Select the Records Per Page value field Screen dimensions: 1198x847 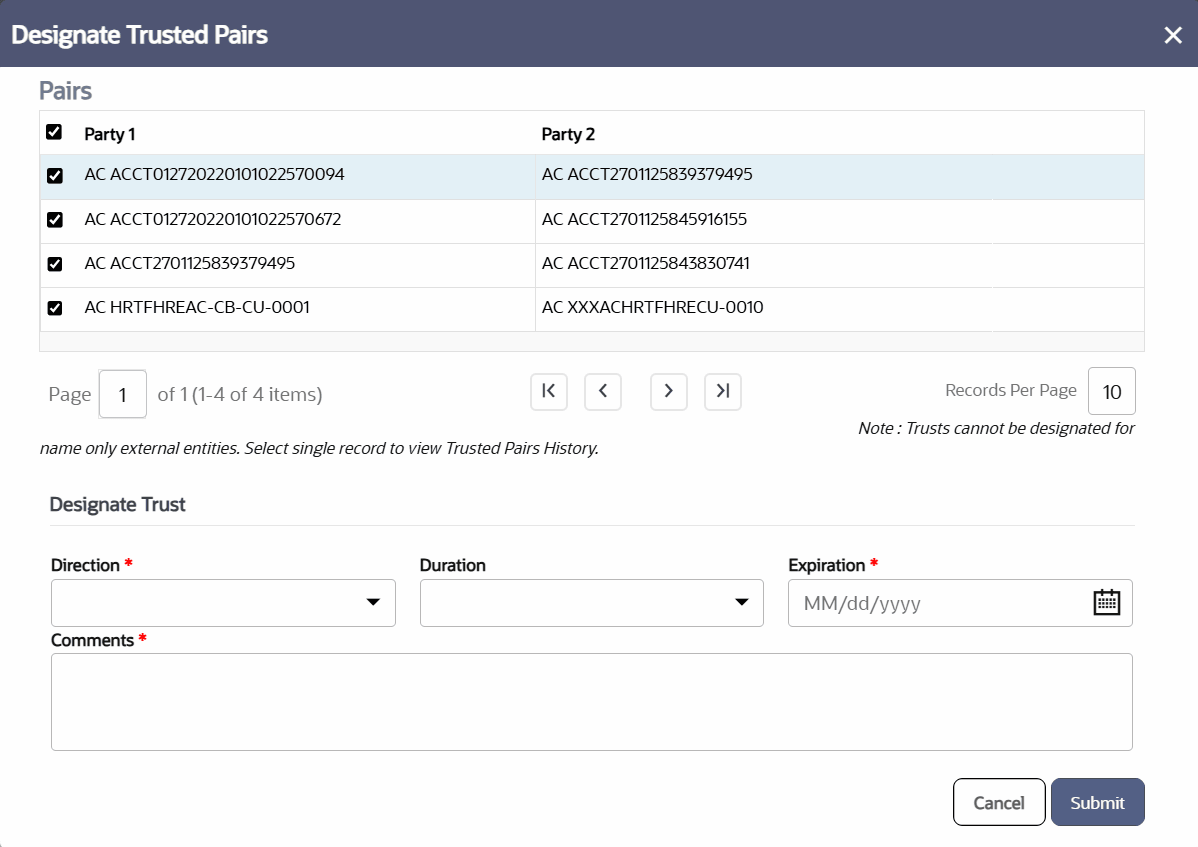1111,391
